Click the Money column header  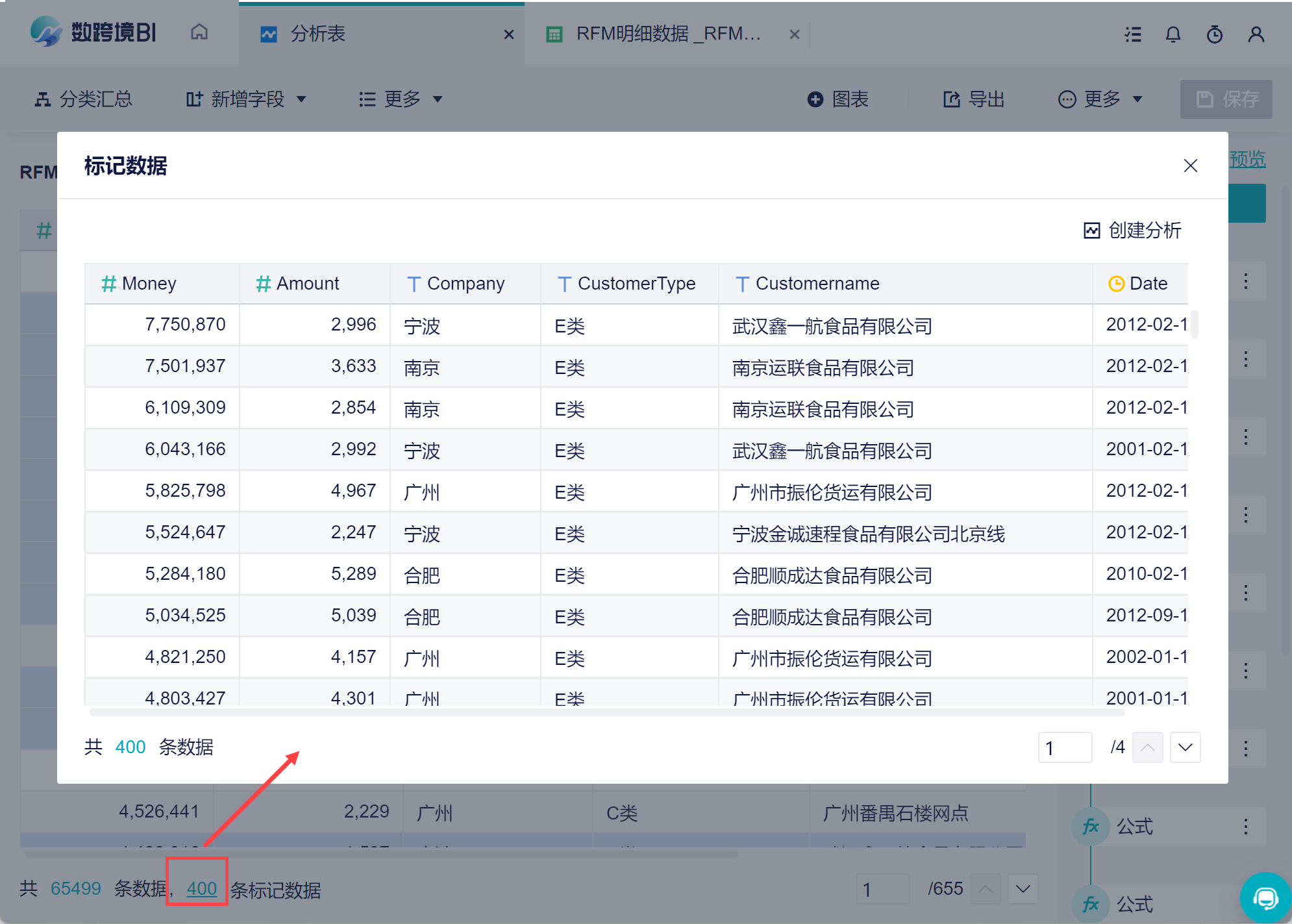[149, 284]
